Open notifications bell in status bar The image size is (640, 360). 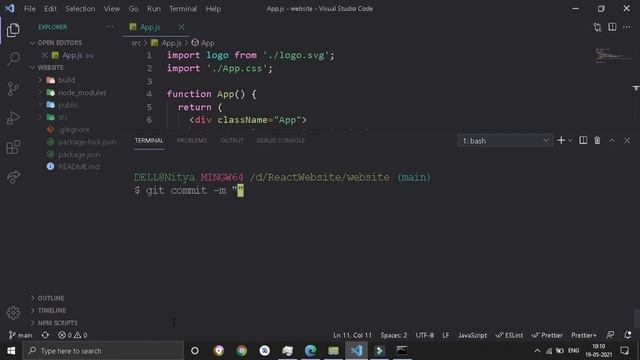(628, 335)
